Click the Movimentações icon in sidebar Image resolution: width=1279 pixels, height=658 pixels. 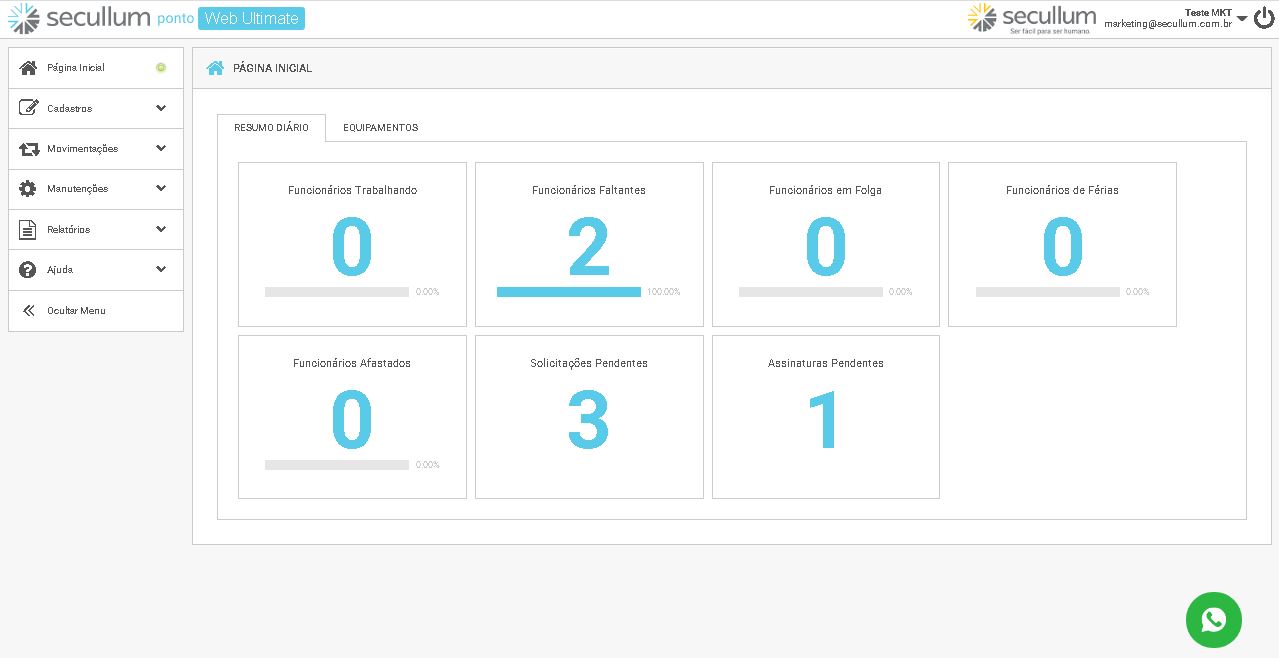tap(27, 148)
